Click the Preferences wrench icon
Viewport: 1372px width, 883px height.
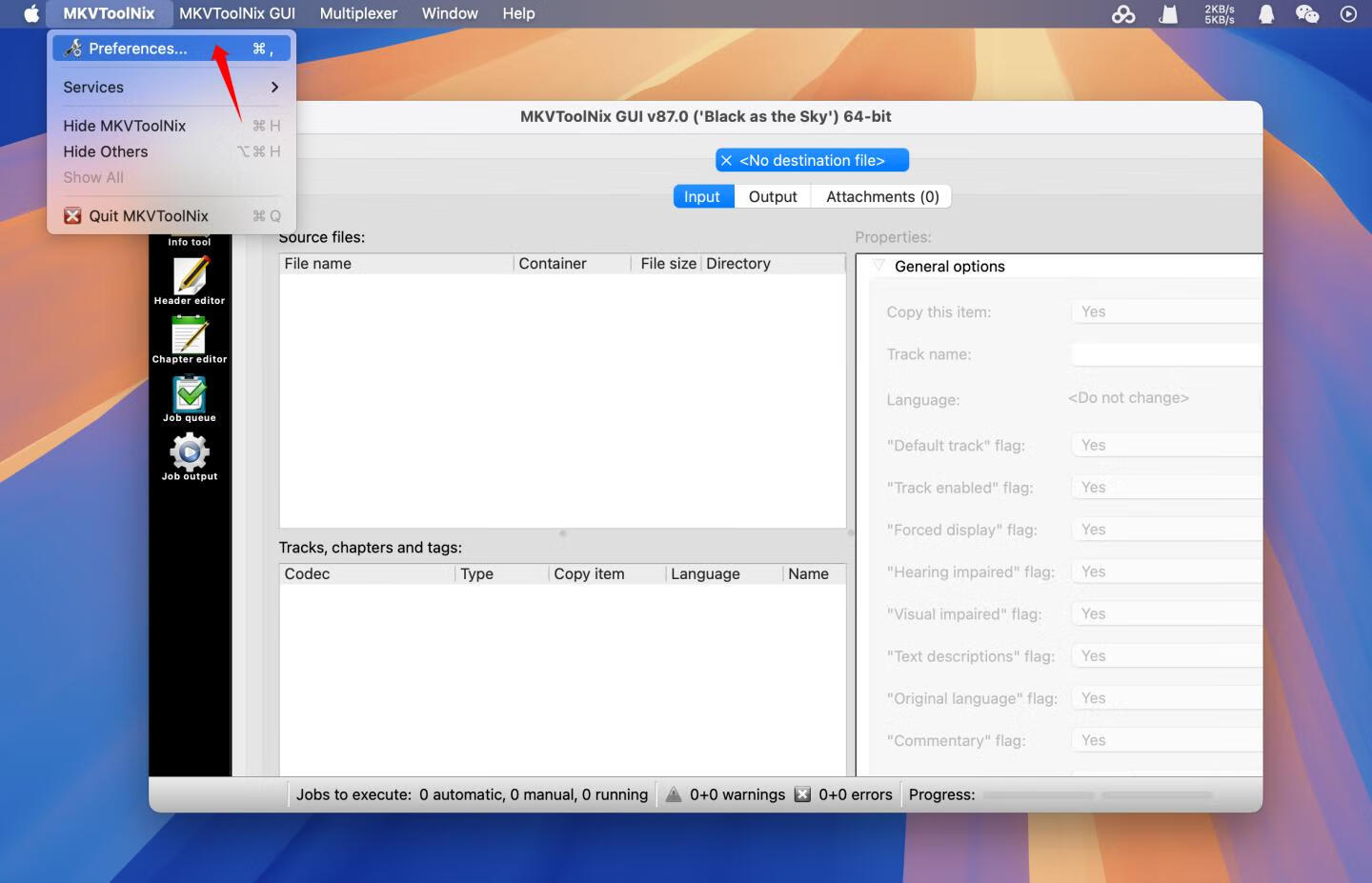coord(72,48)
